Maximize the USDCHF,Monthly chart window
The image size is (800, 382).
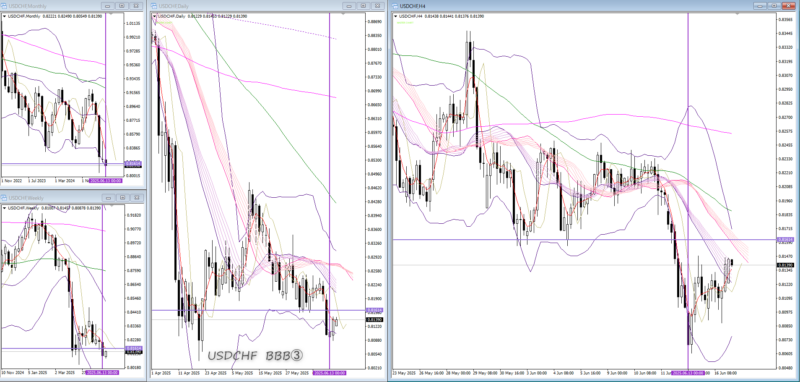pyautogui.click(x=121, y=6)
